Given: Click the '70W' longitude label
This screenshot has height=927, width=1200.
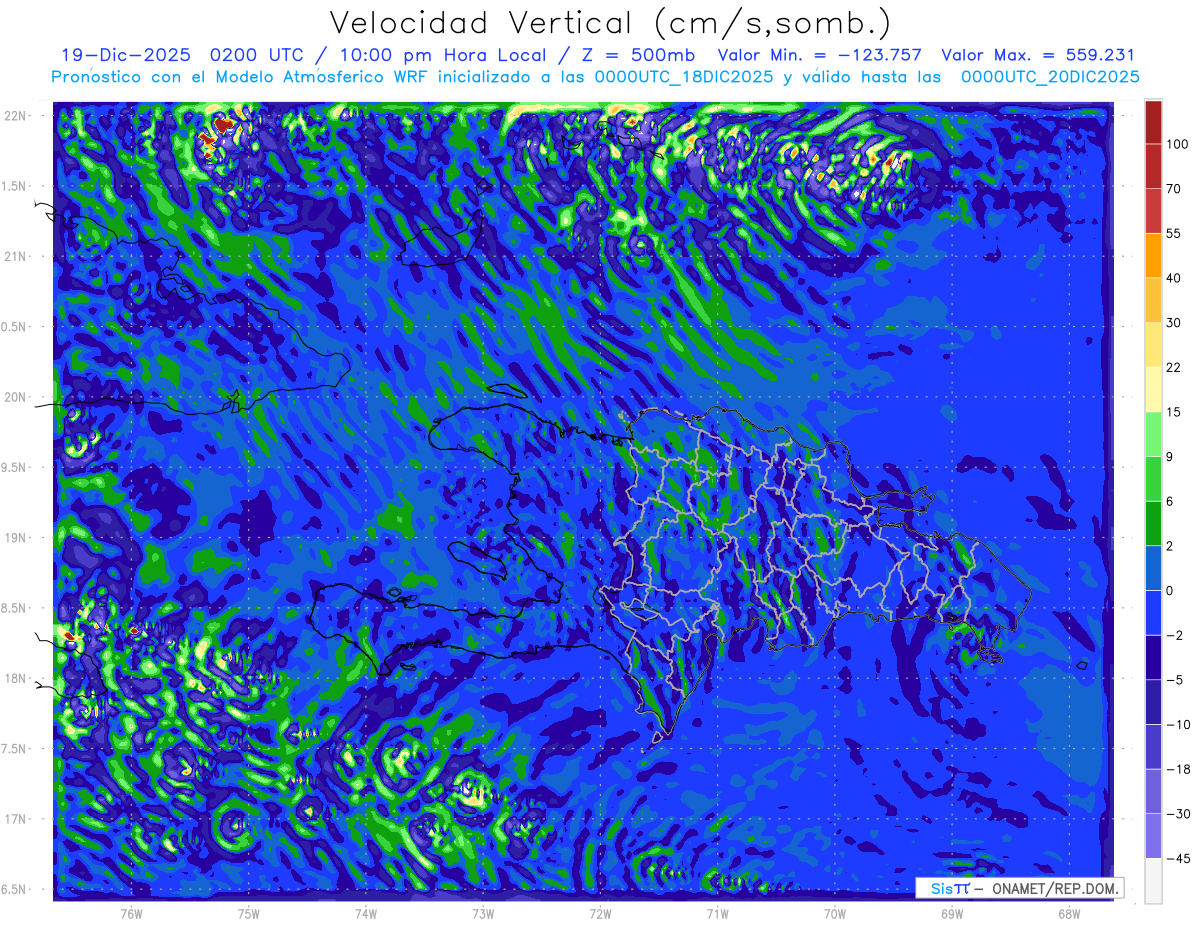Looking at the screenshot, I should [x=834, y=914].
